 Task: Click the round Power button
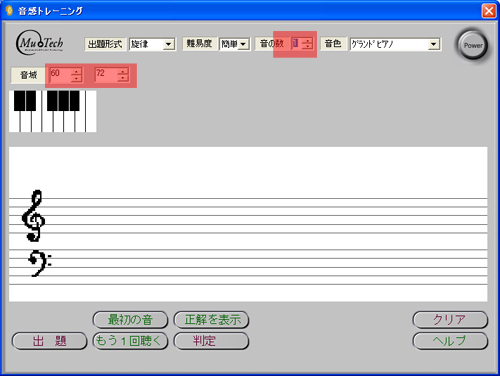472,45
